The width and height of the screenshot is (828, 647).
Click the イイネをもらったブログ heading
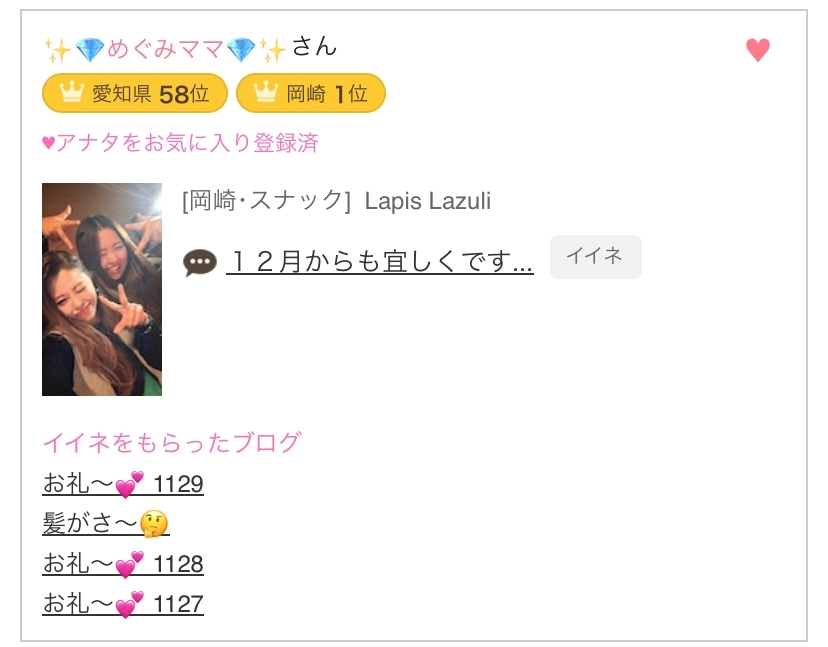[172, 443]
